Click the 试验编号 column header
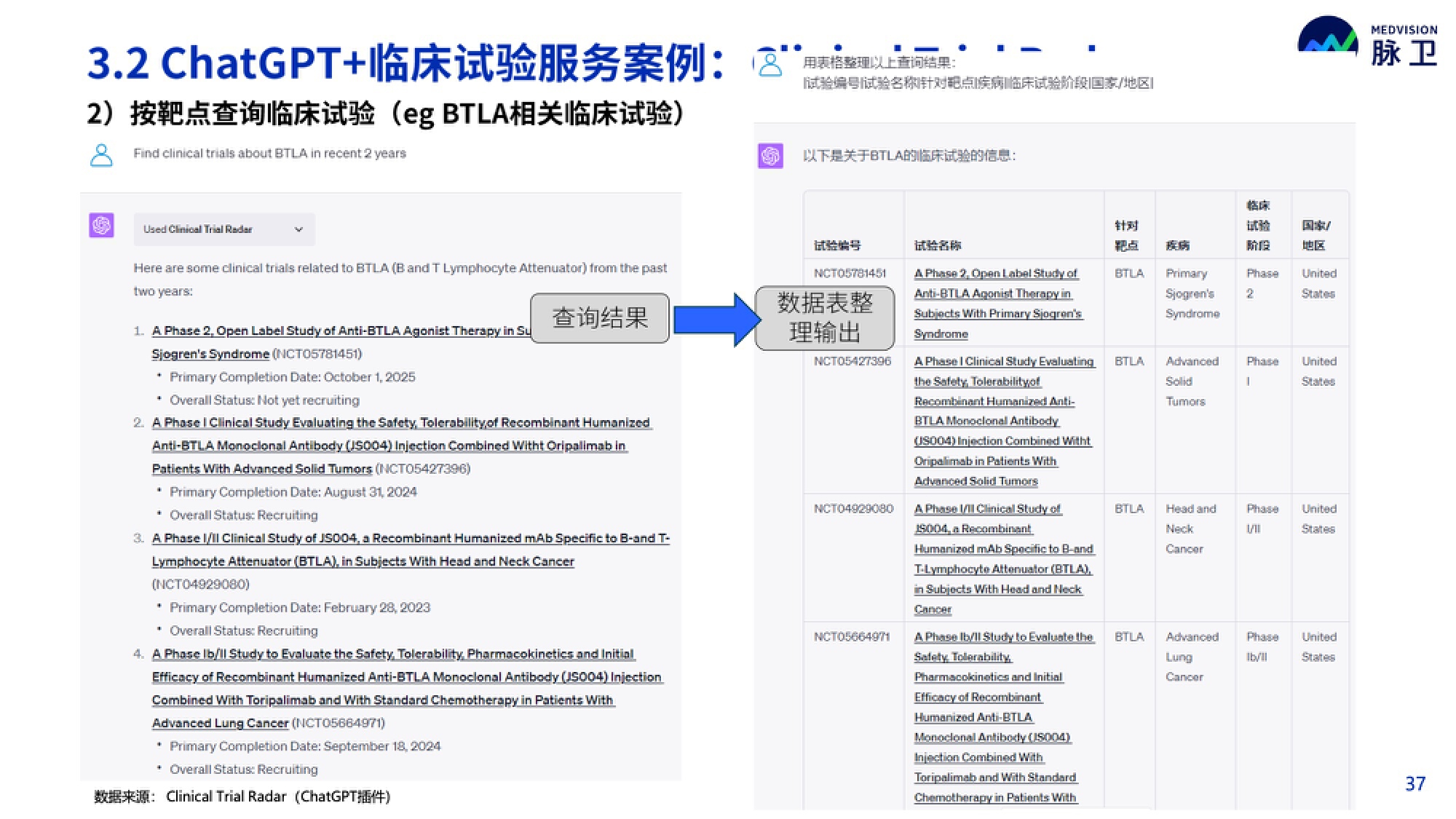The width and height of the screenshot is (1456, 819). click(836, 246)
